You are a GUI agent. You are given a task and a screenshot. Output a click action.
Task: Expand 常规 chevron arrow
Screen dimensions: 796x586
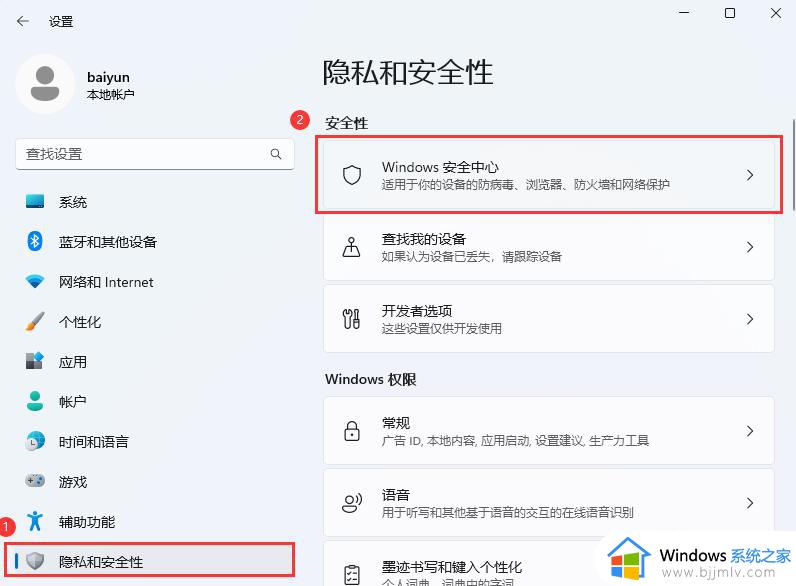[x=750, y=431]
